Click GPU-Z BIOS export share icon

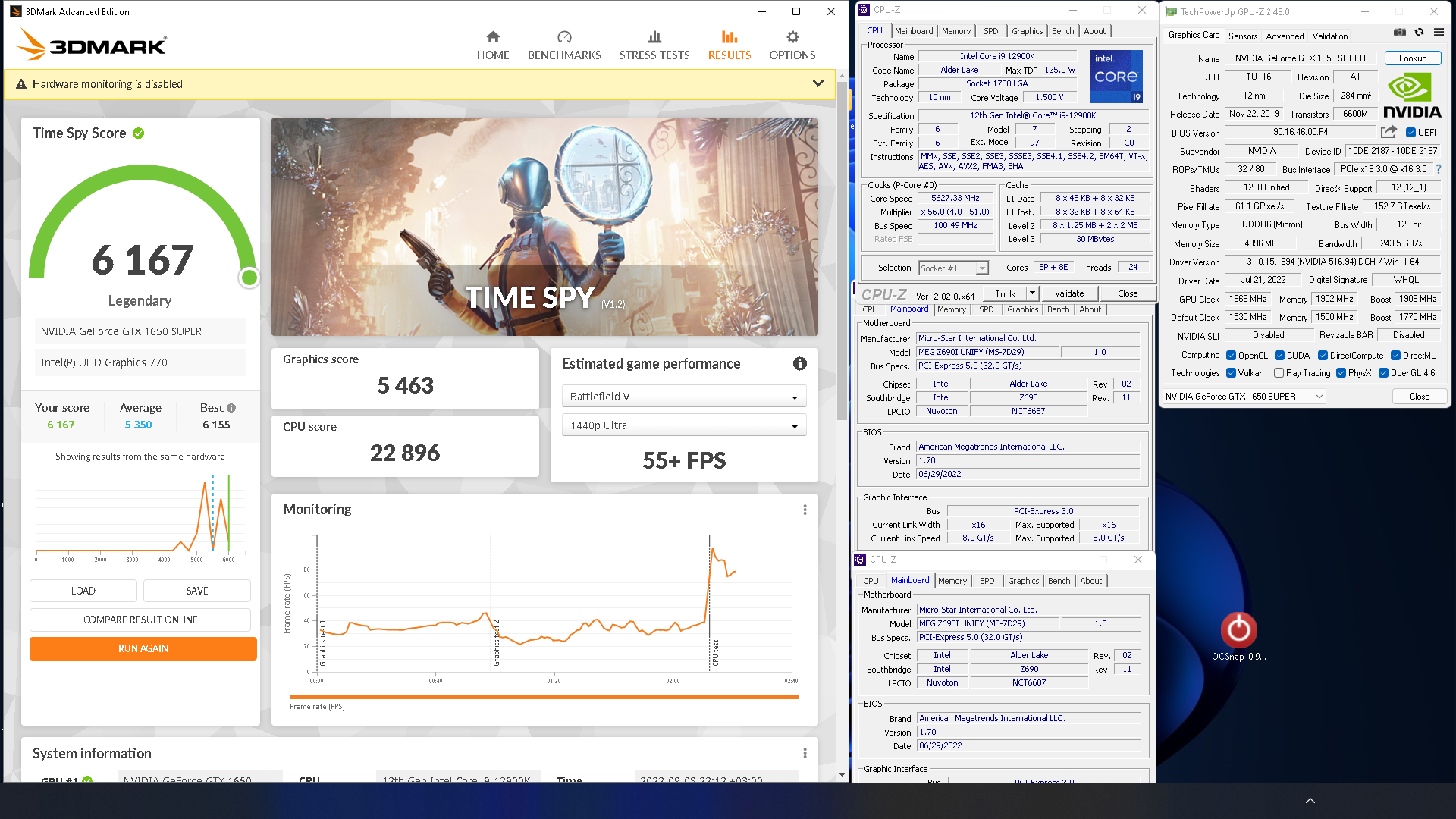[1389, 132]
